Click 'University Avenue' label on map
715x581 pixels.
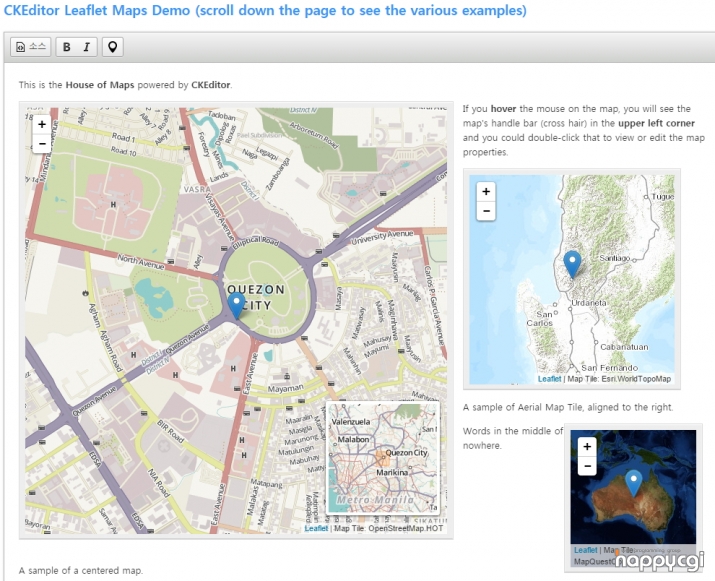tap(382, 237)
